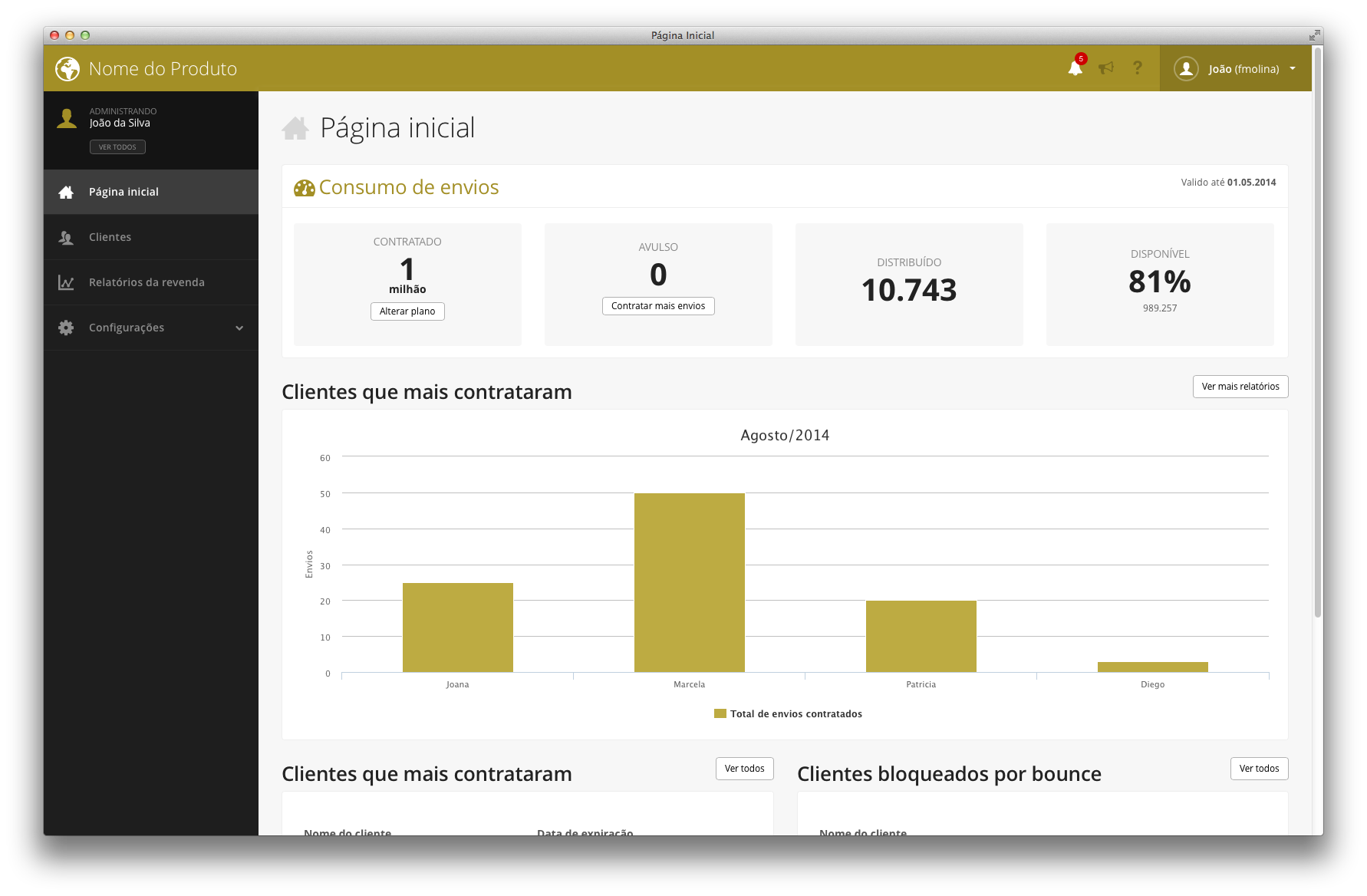This screenshot has height=896, width=1367.
Task: Expand the Configurações chevron
Action: [239, 328]
